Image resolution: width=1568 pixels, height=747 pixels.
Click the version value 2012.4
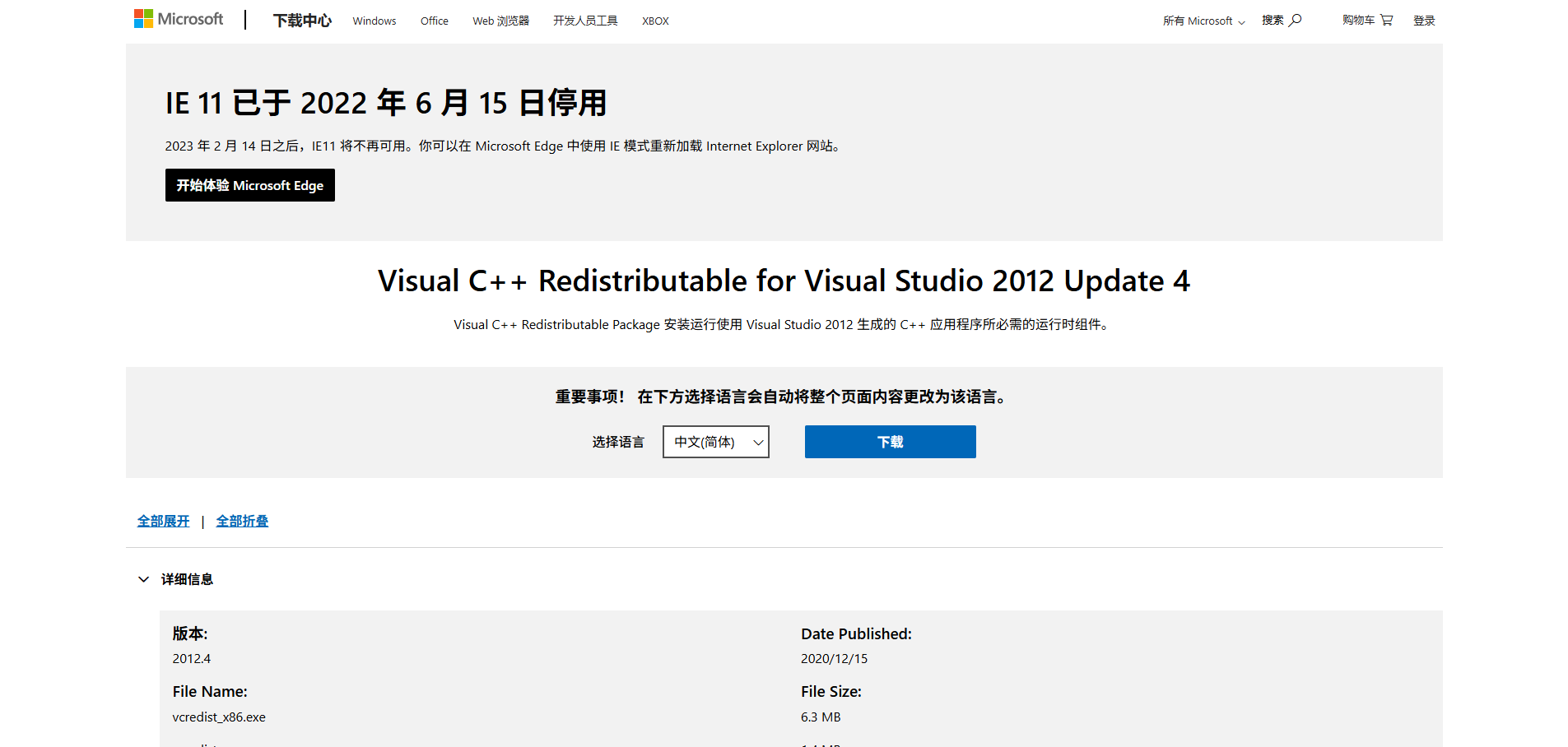pyautogui.click(x=192, y=658)
